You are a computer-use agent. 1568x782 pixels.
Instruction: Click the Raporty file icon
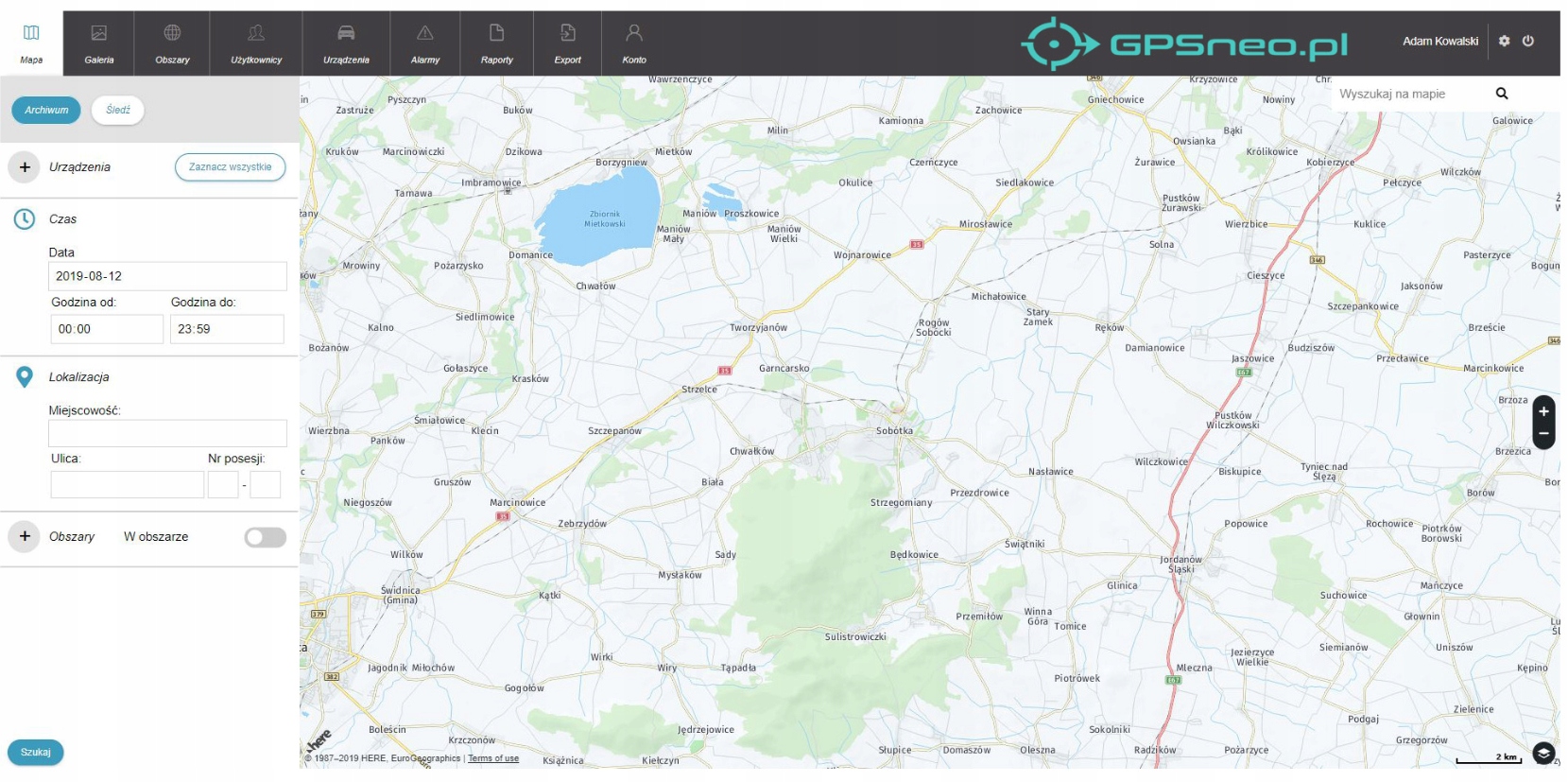tap(496, 33)
